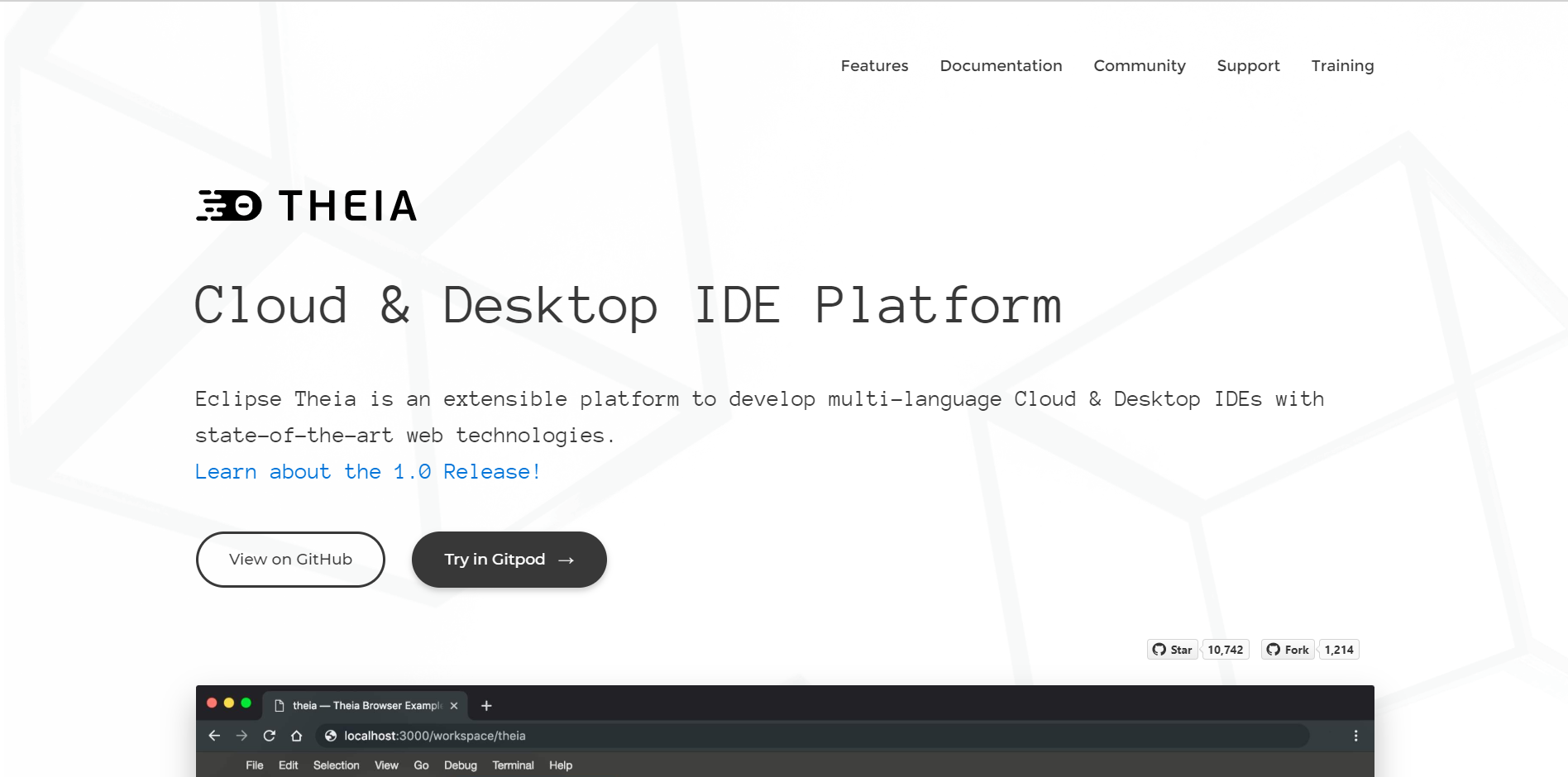Close the Theia Browser Example tab
The height and width of the screenshot is (777, 1568).
coord(454,706)
